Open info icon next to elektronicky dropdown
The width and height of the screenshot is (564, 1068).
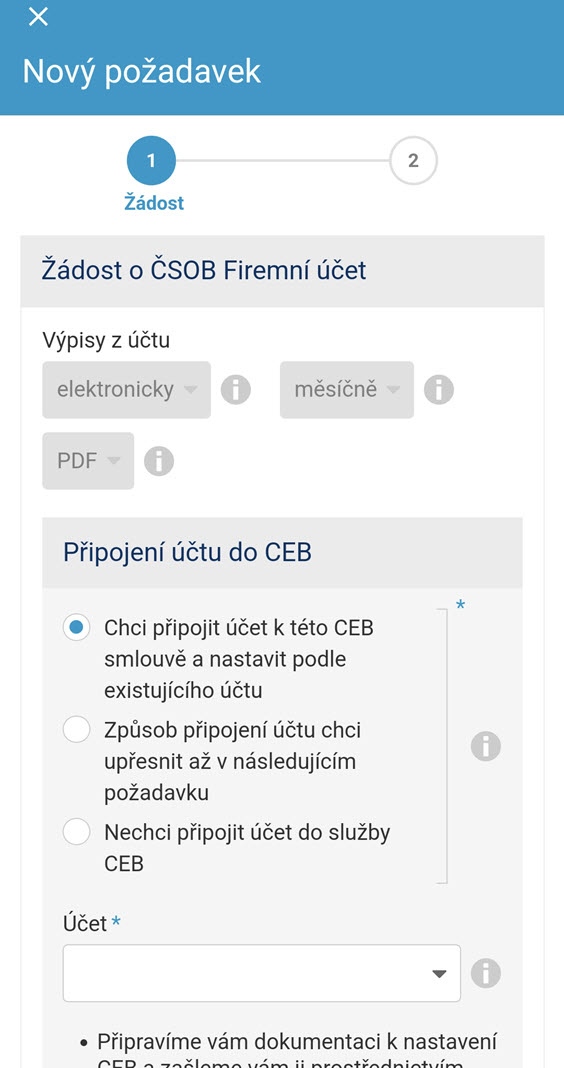click(236, 390)
